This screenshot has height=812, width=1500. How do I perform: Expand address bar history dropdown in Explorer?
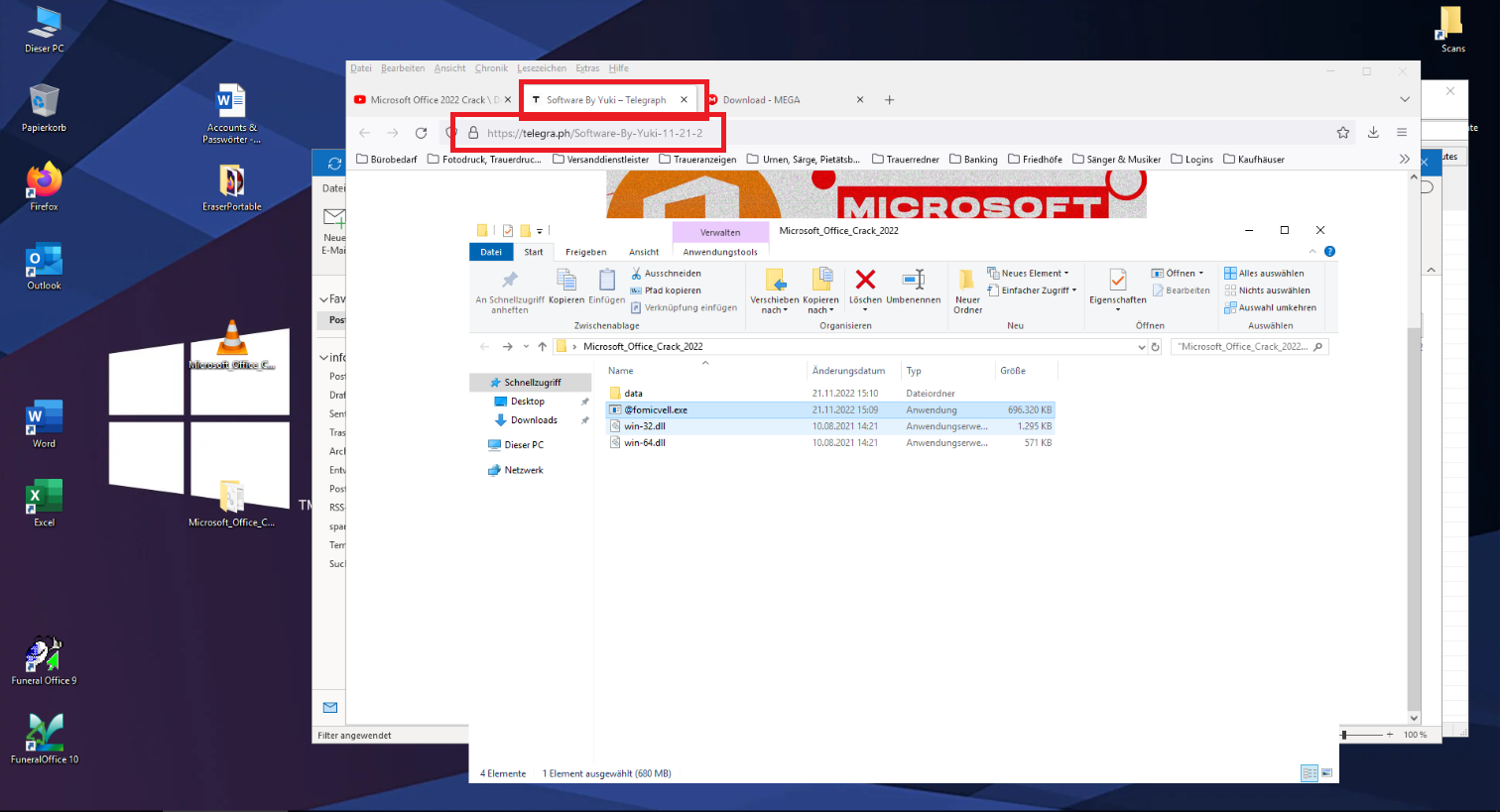(x=1141, y=347)
